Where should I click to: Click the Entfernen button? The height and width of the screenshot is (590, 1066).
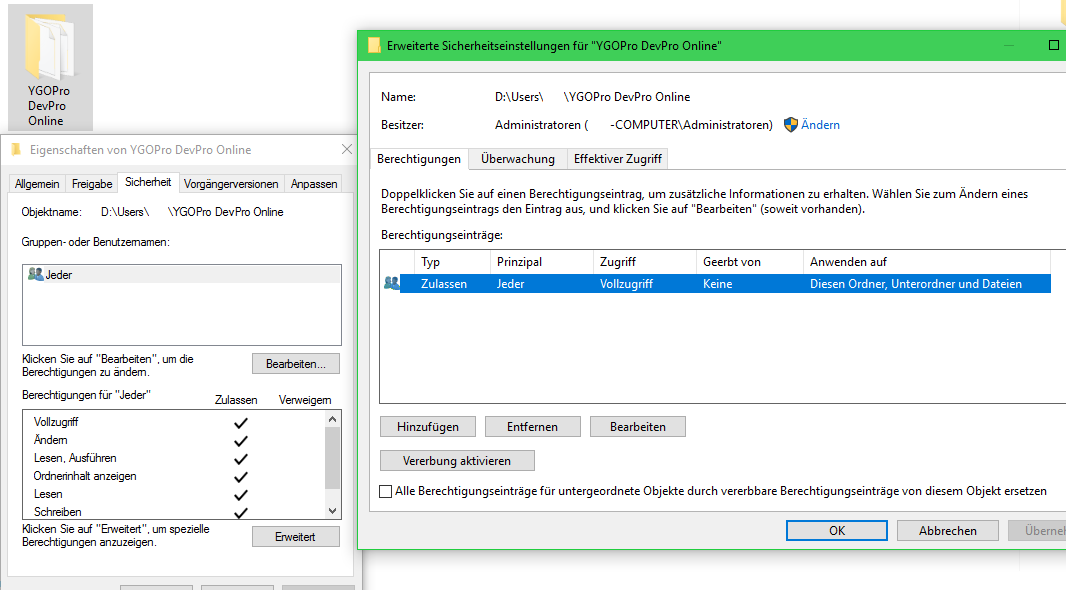click(x=532, y=427)
